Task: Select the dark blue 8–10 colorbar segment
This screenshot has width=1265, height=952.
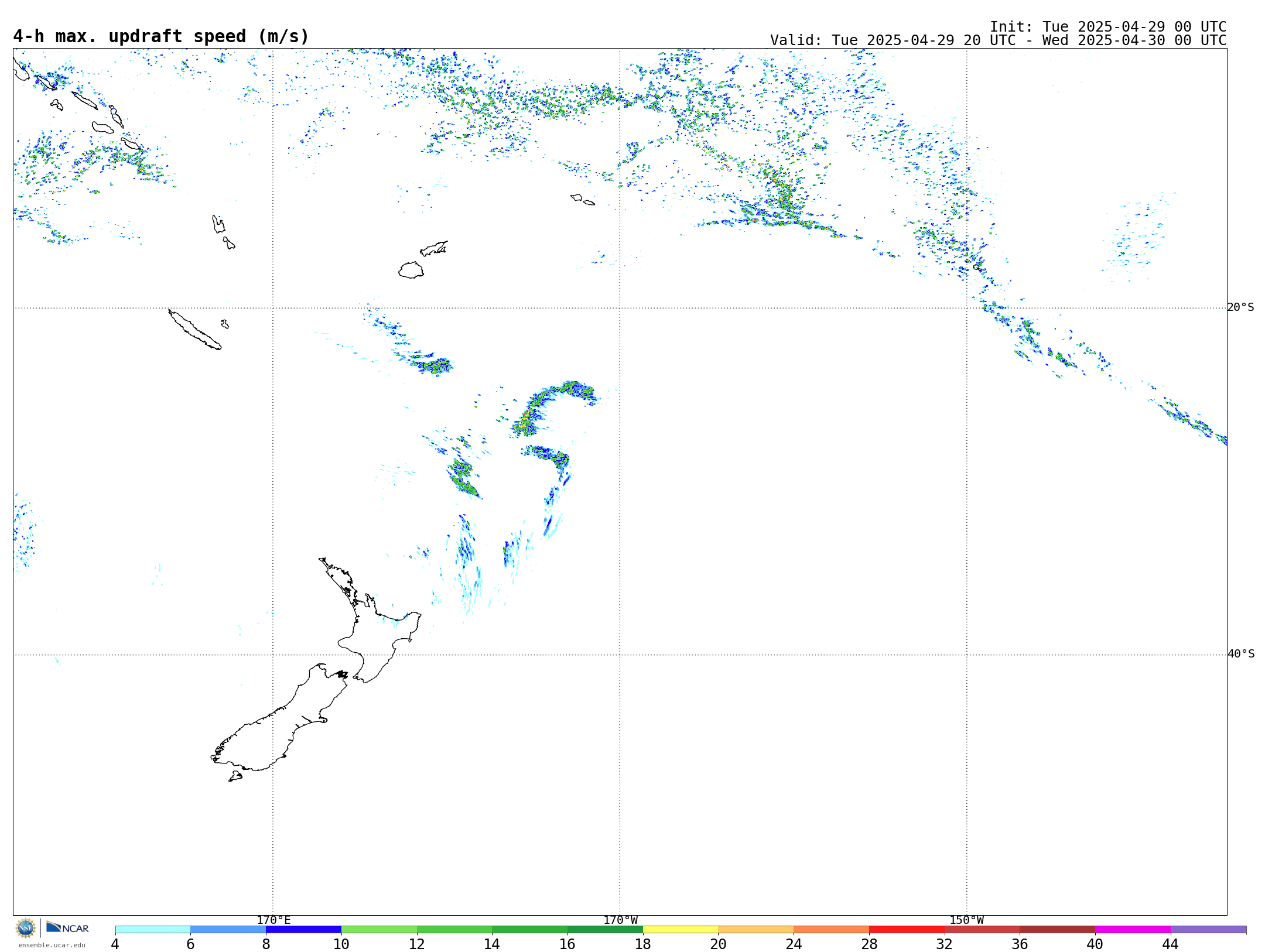Action: pos(303,930)
